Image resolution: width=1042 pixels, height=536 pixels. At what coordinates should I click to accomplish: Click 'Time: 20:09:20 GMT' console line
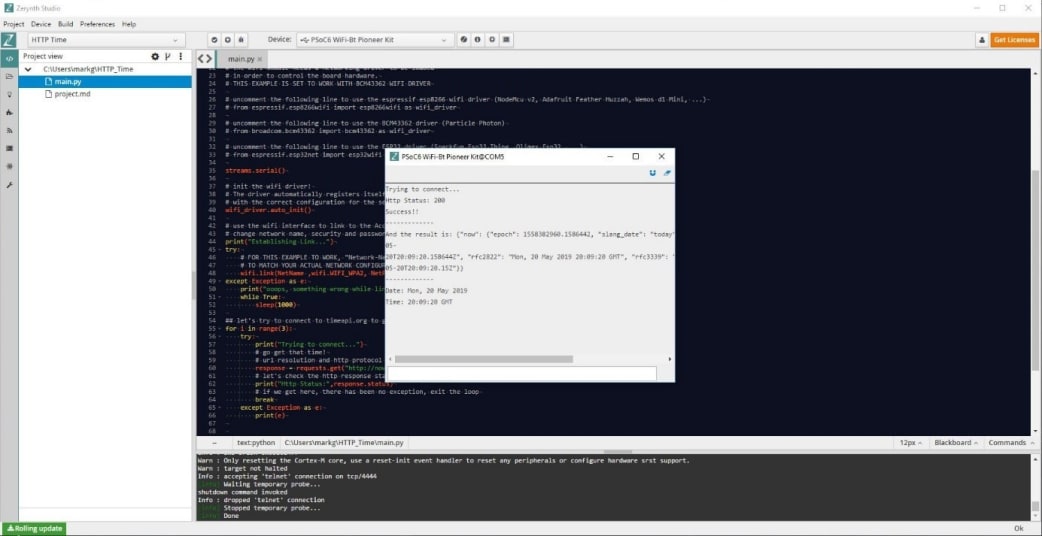click(x=419, y=302)
